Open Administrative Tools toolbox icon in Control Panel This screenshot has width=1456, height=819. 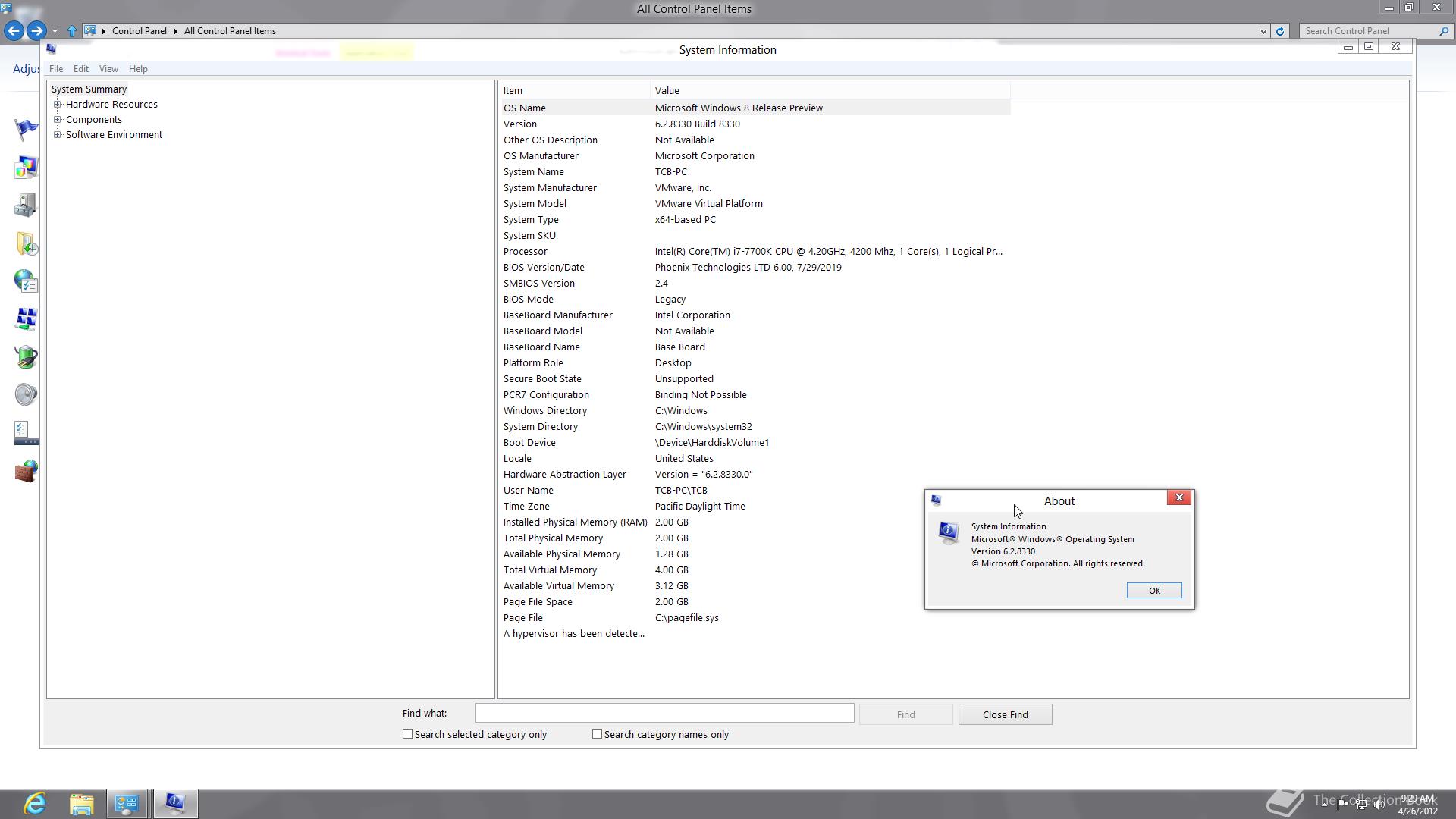26,206
